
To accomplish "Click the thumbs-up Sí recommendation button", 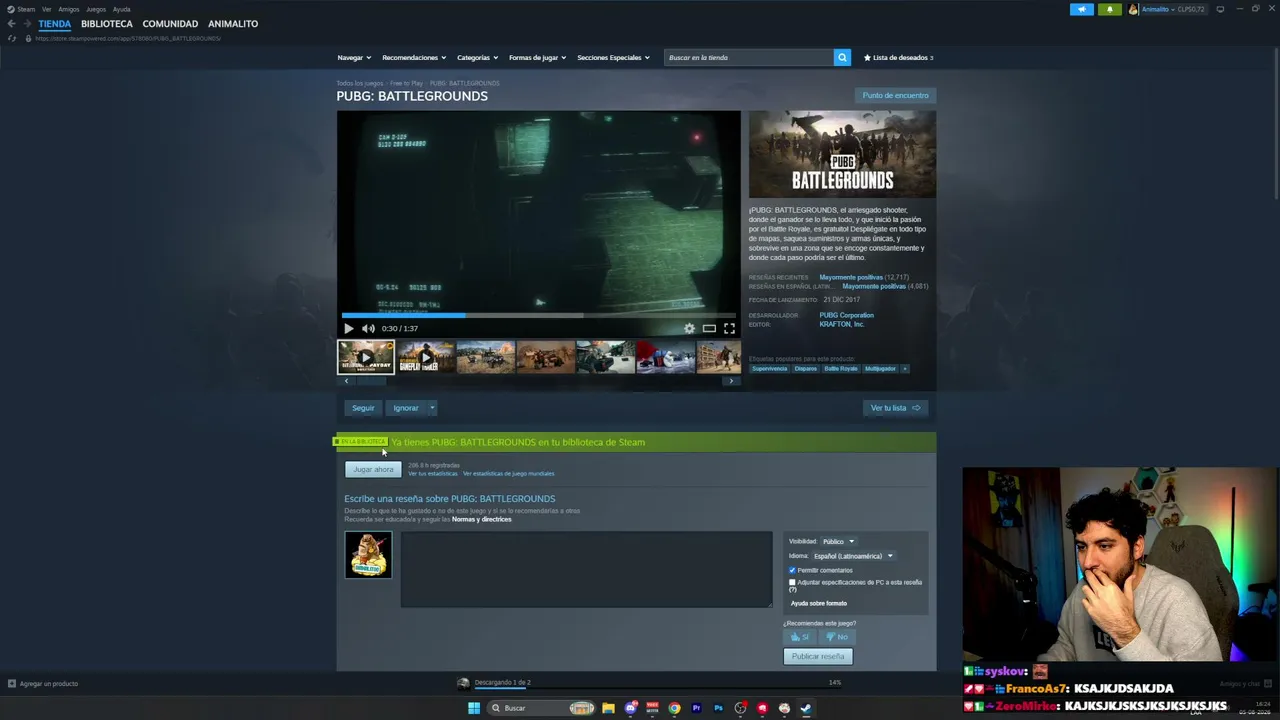I will click(799, 637).
